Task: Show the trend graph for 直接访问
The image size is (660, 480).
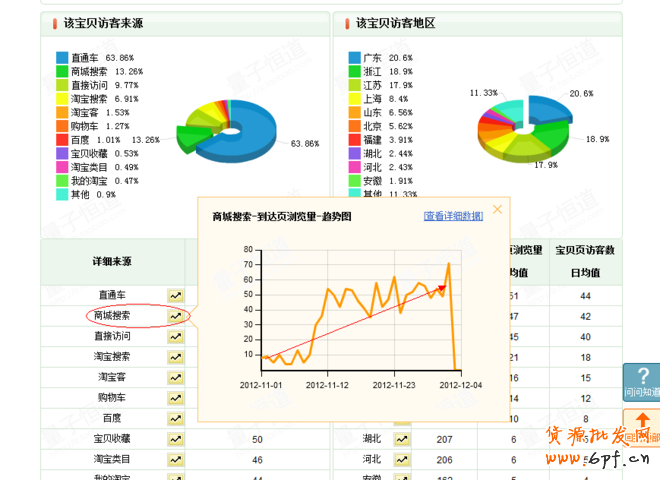Action: tap(176, 336)
